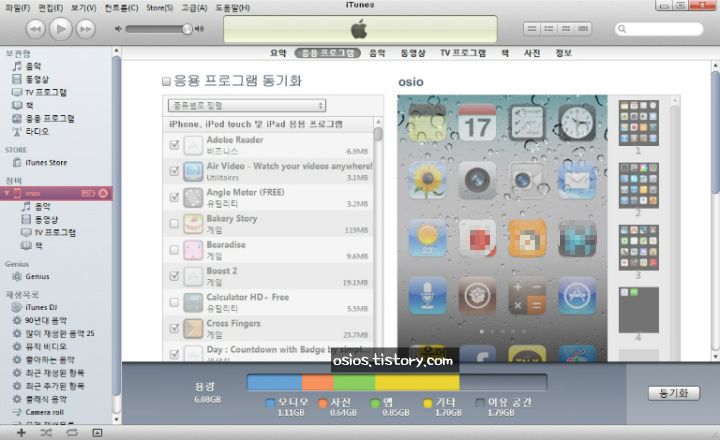Viewport: 720px width, 440px height.
Task: Switch to album list view icon
Action: (x=549, y=29)
